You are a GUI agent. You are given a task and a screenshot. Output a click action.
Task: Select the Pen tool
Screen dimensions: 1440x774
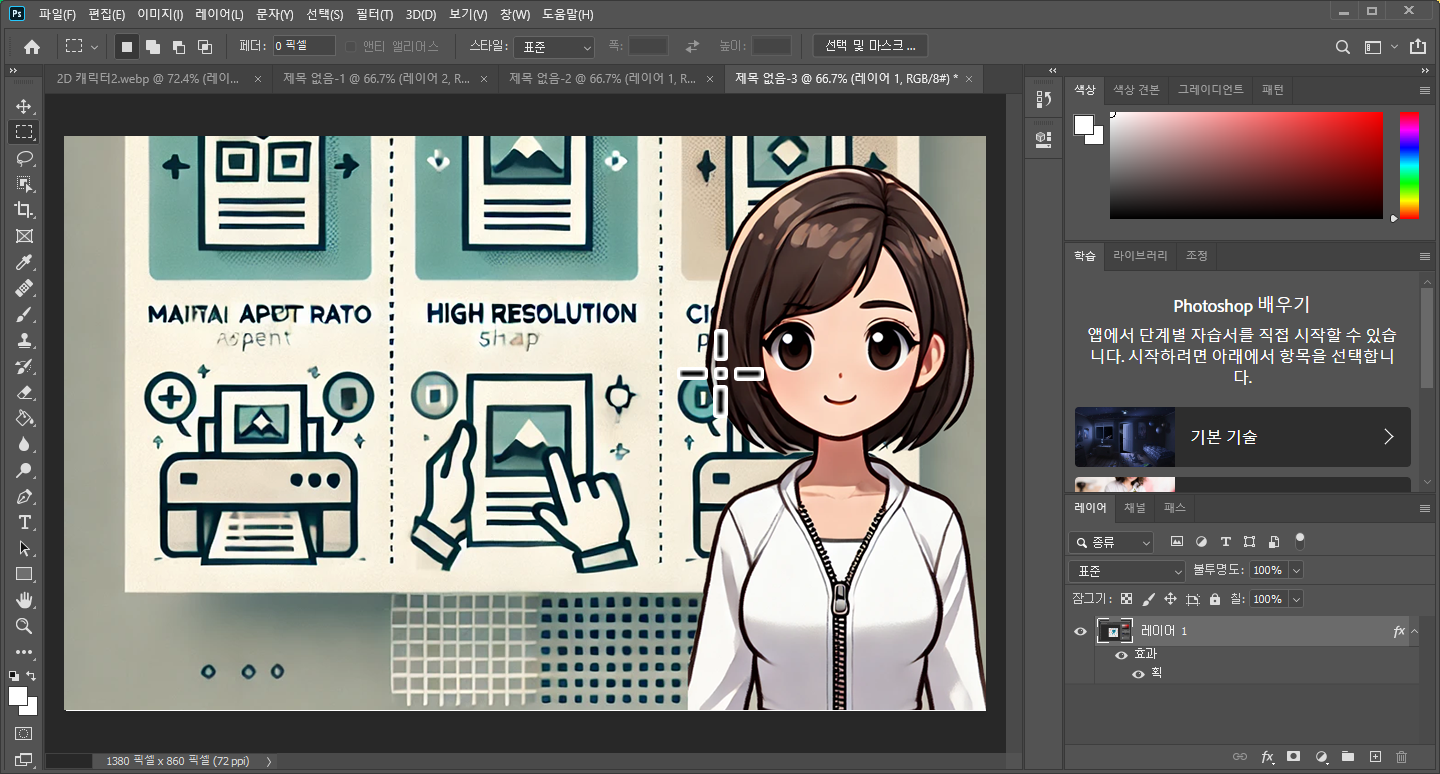(24, 496)
